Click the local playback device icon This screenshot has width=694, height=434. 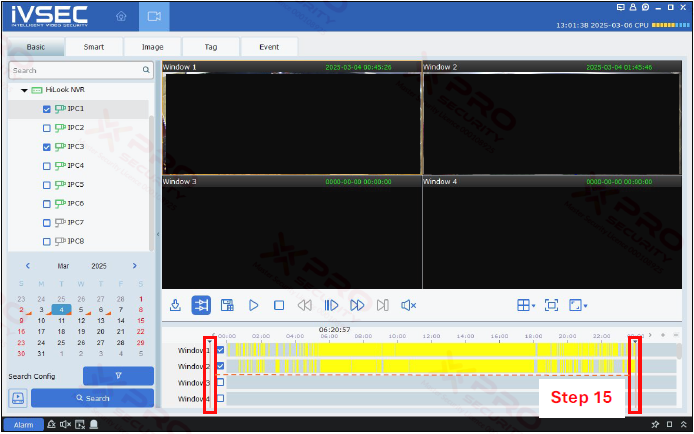(18, 398)
